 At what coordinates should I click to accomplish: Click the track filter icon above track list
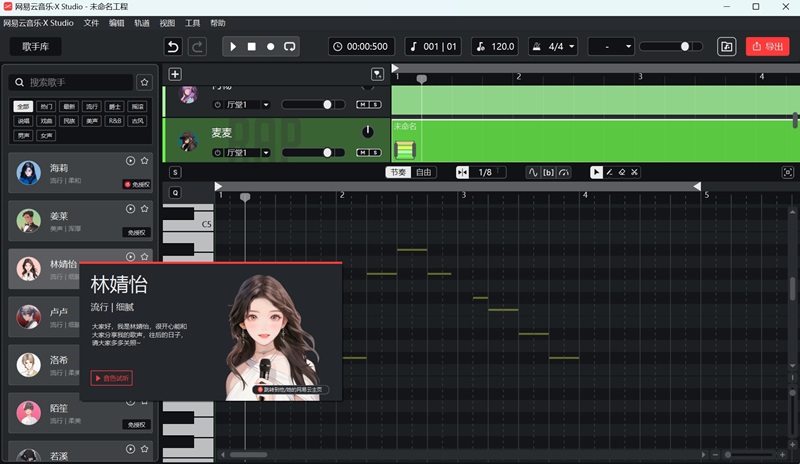[x=377, y=74]
